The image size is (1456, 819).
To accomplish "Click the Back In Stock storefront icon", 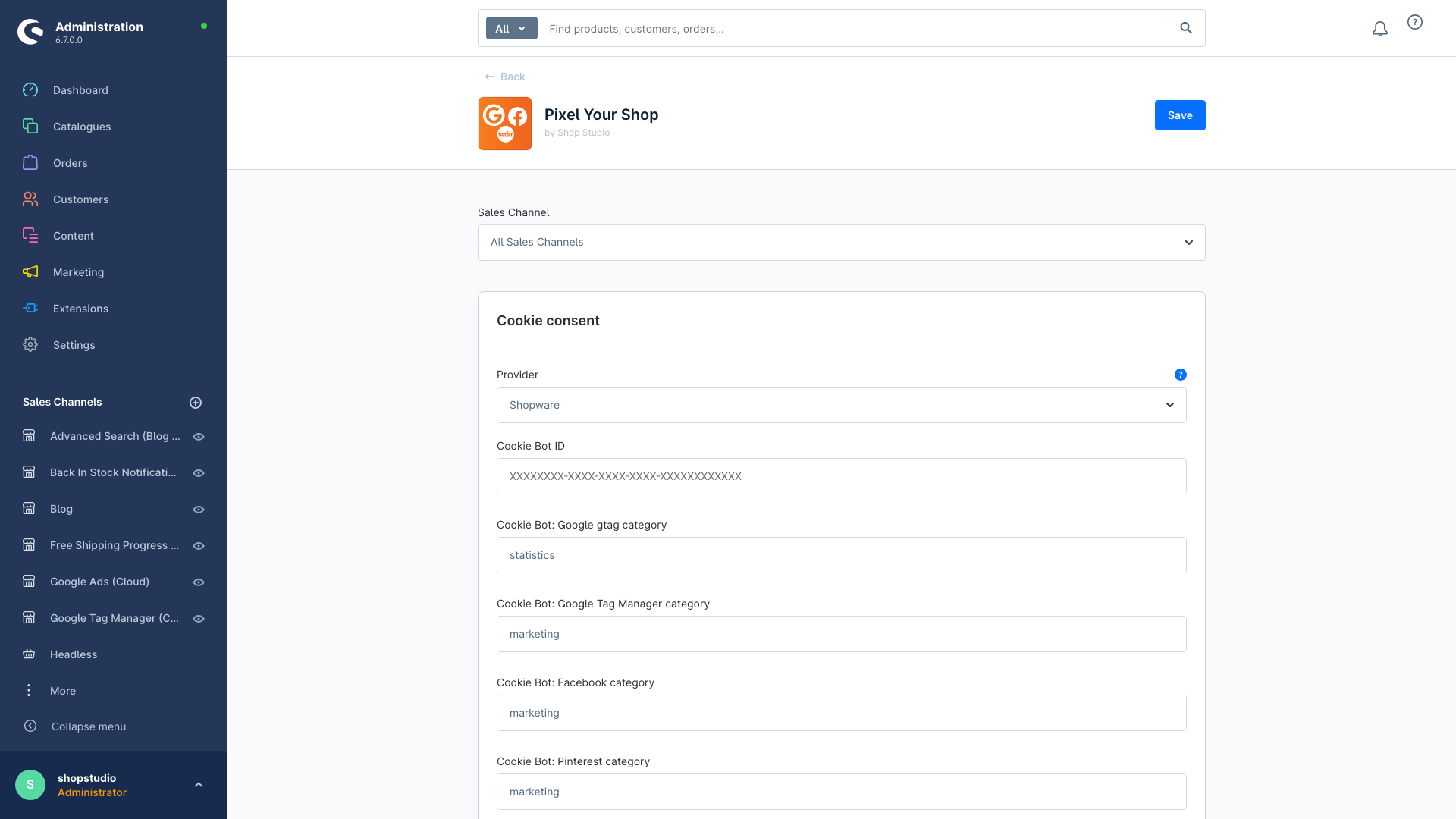I will pos(29,472).
